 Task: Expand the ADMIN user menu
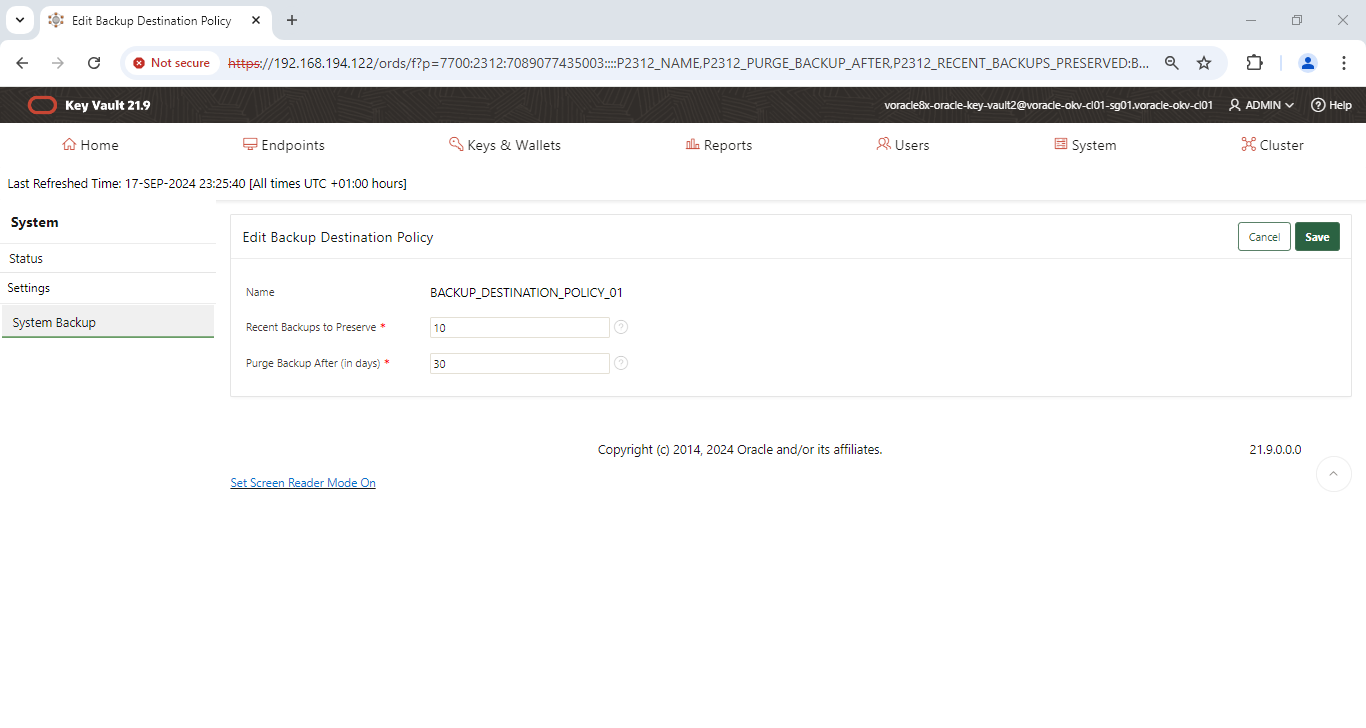(1261, 105)
